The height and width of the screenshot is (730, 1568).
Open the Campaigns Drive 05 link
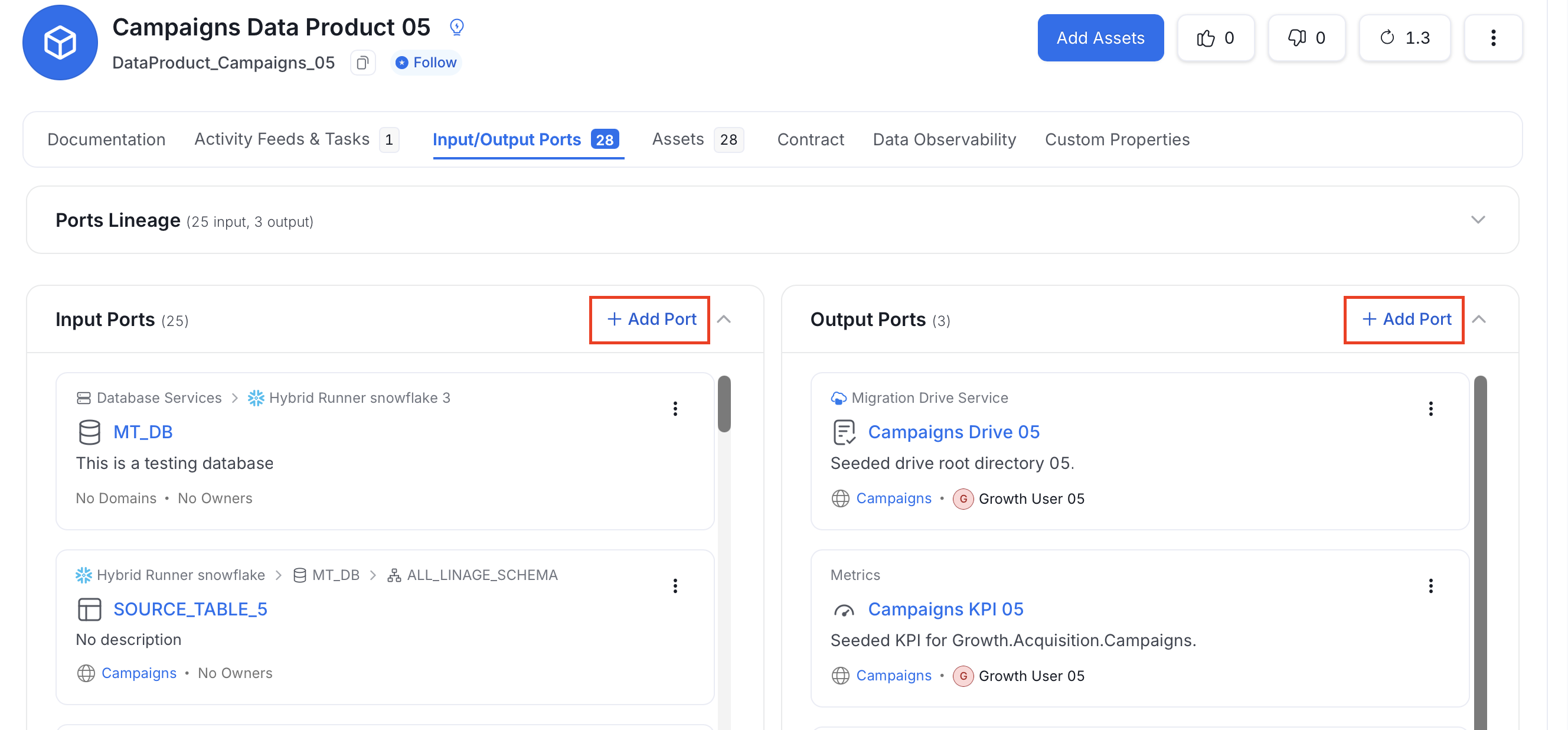(x=953, y=432)
